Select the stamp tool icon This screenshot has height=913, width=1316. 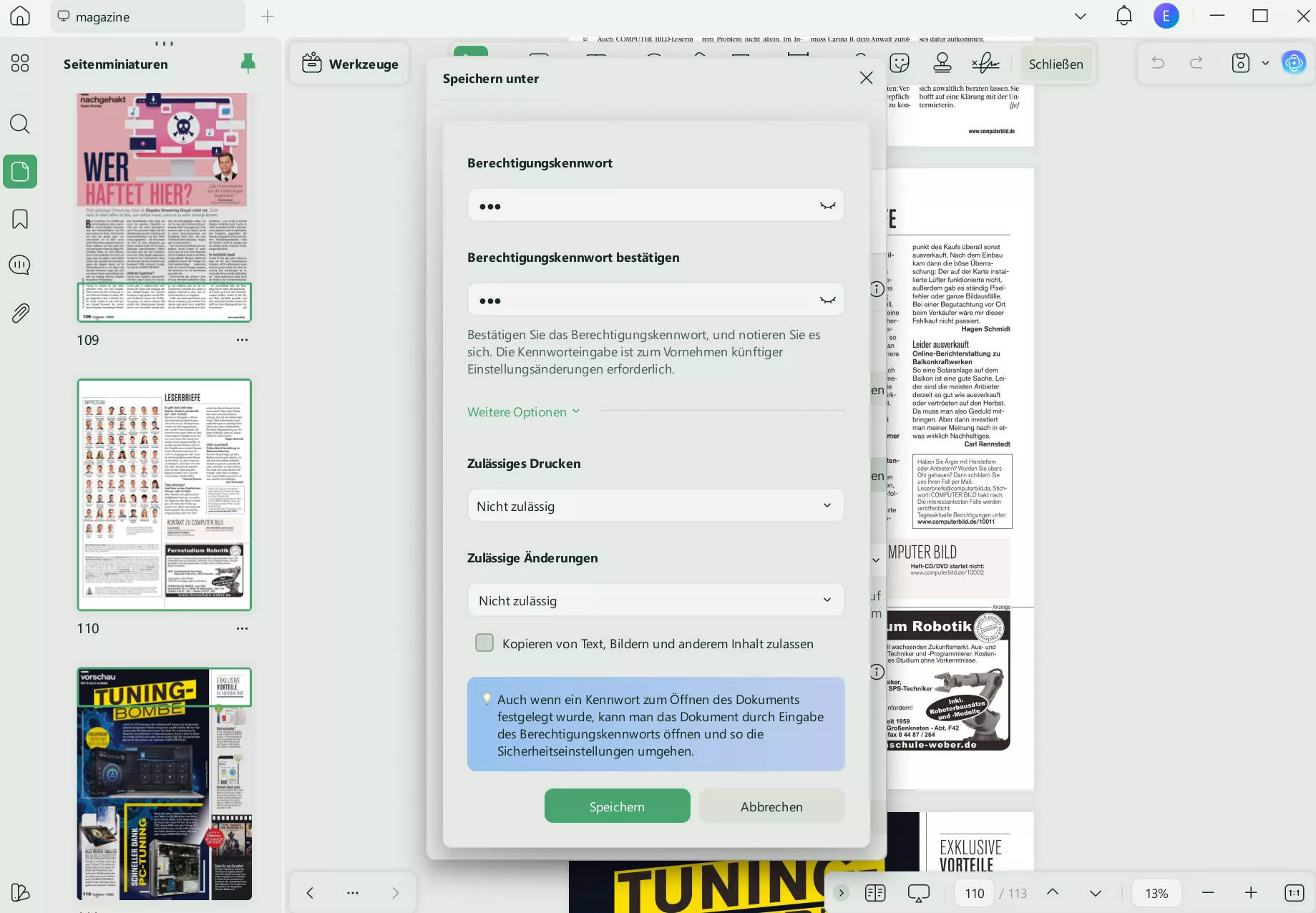point(942,64)
